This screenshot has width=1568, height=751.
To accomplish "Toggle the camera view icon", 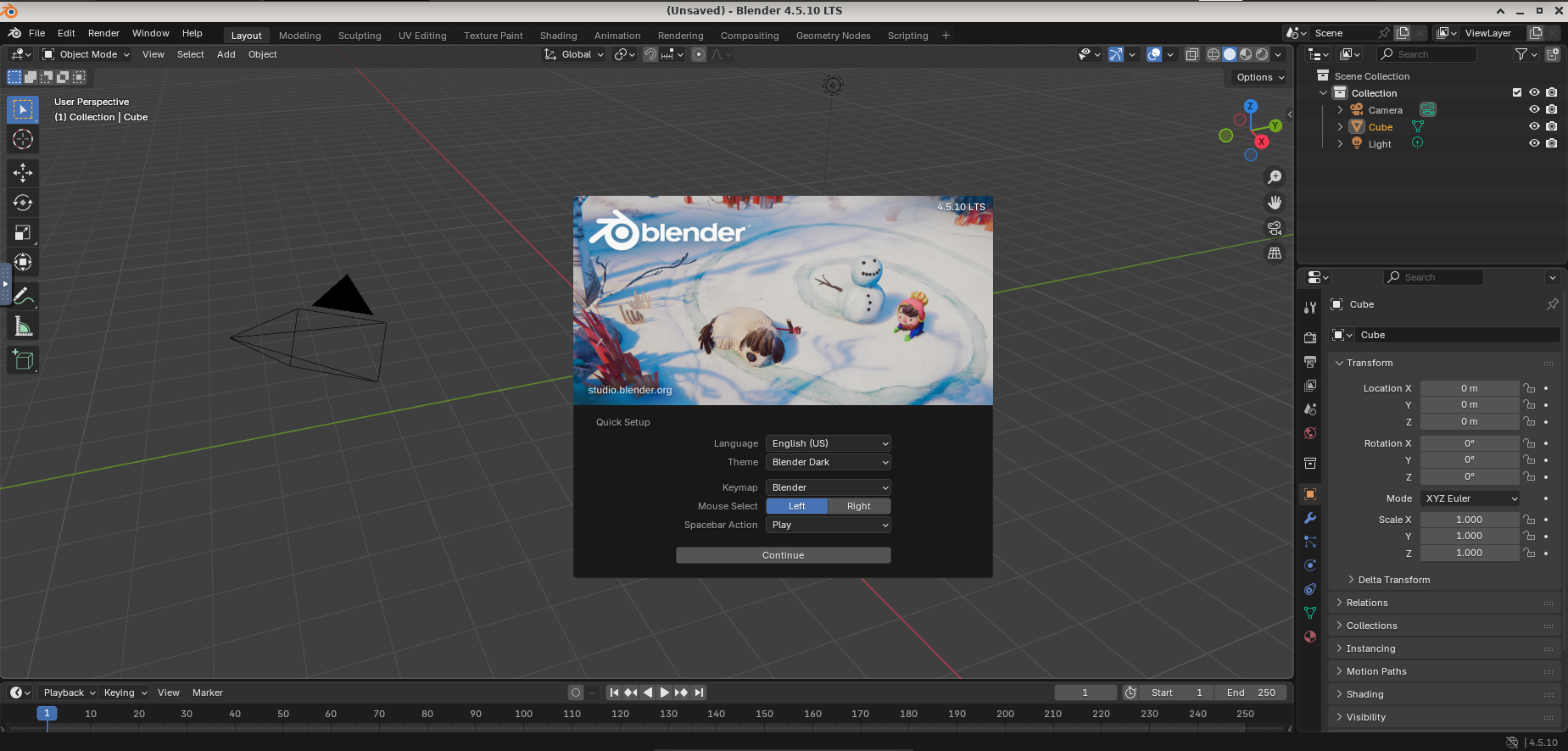I will 1274,228.
